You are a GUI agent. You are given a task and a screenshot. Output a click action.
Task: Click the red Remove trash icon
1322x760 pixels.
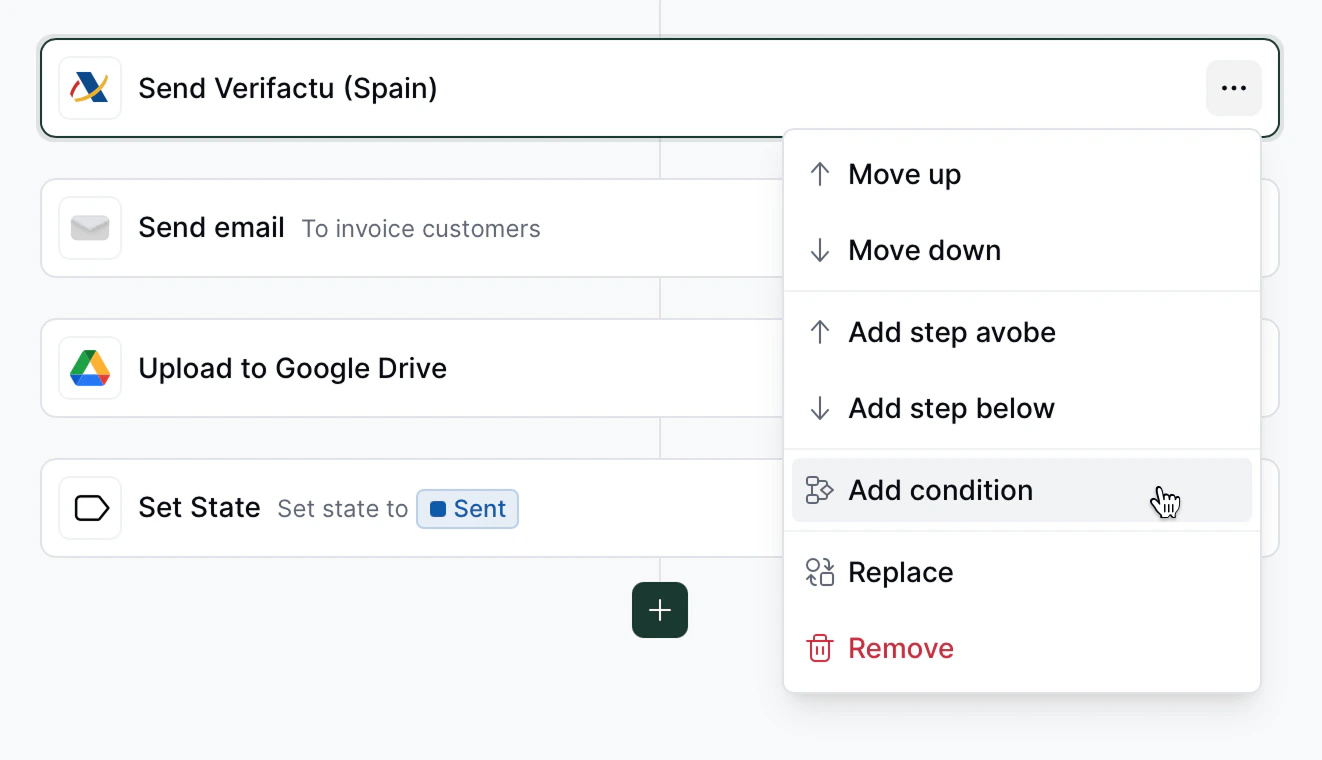point(820,648)
